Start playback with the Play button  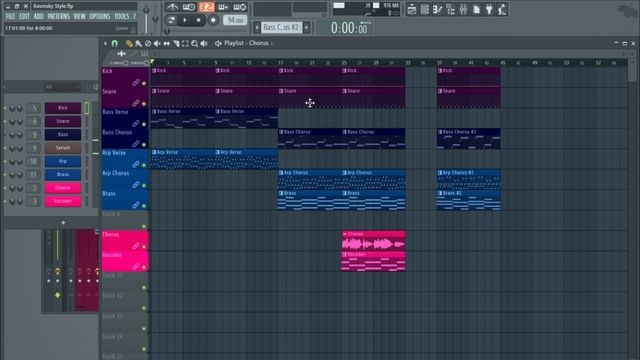coord(185,20)
